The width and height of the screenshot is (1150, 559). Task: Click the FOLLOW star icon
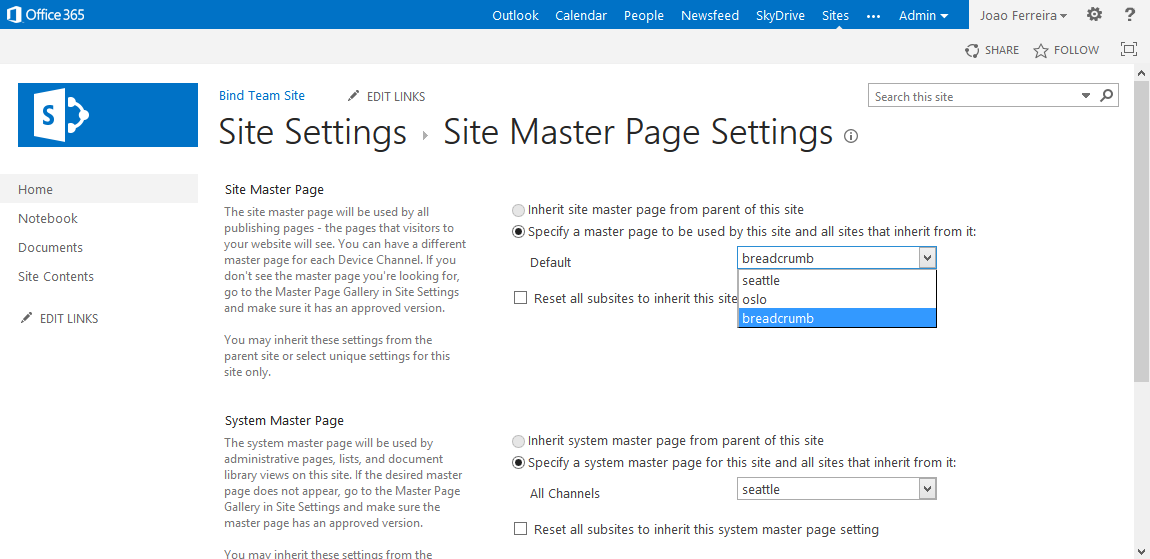pyautogui.click(x=1041, y=51)
